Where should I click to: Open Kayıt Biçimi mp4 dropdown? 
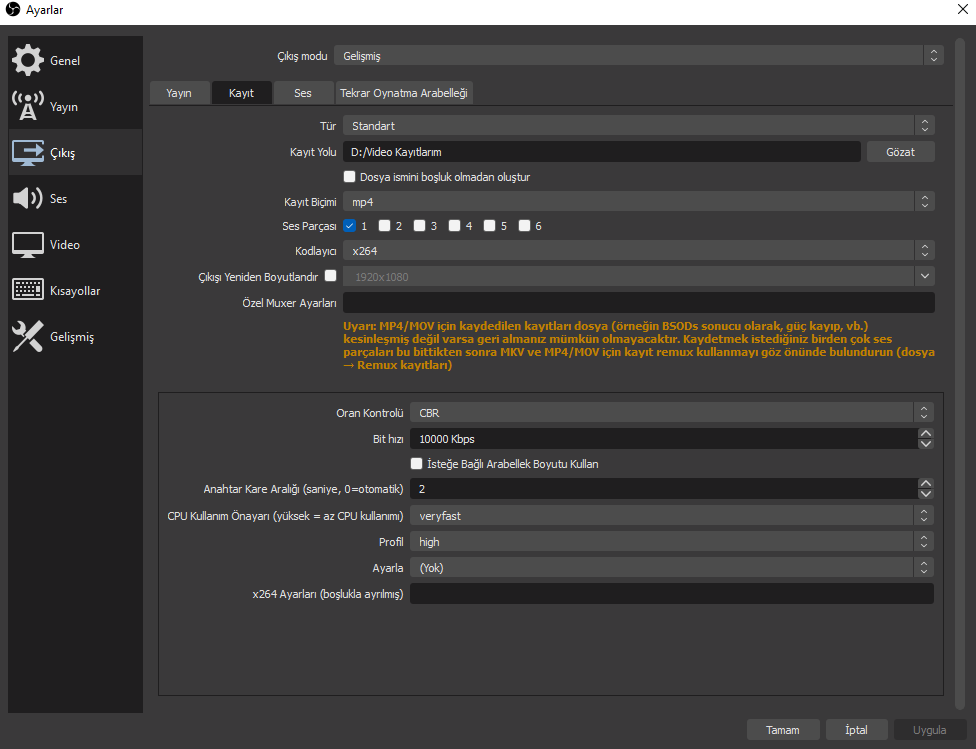639,202
